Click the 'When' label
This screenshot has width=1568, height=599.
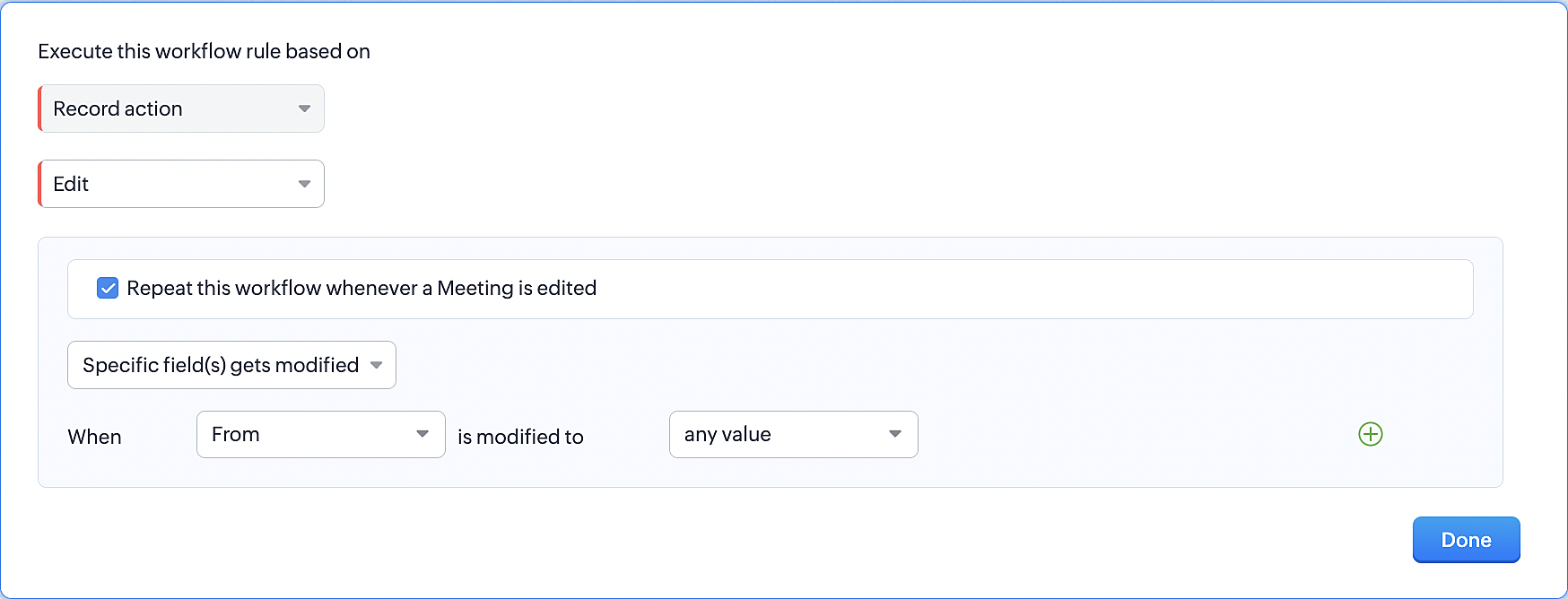click(x=94, y=437)
